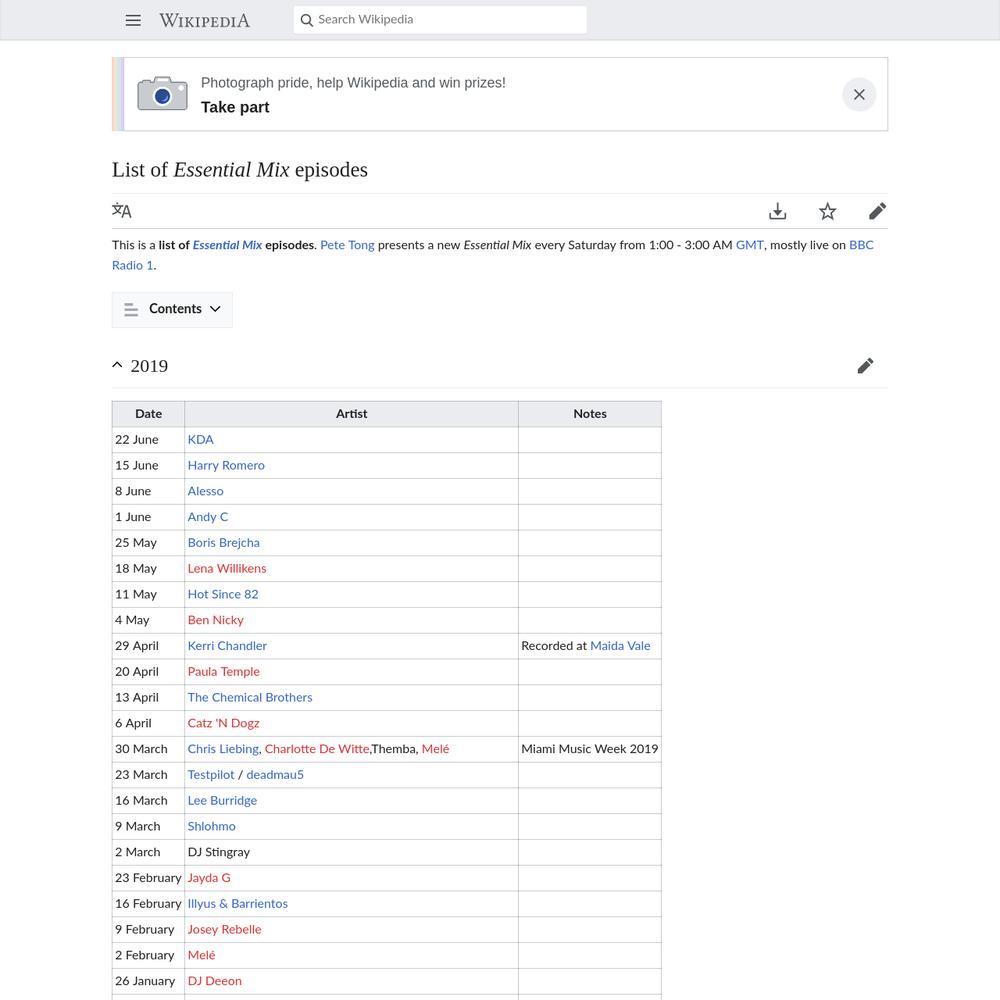Edit the 2019 section with pencil icon
1000x1000 pixels.
click(865, 365)
